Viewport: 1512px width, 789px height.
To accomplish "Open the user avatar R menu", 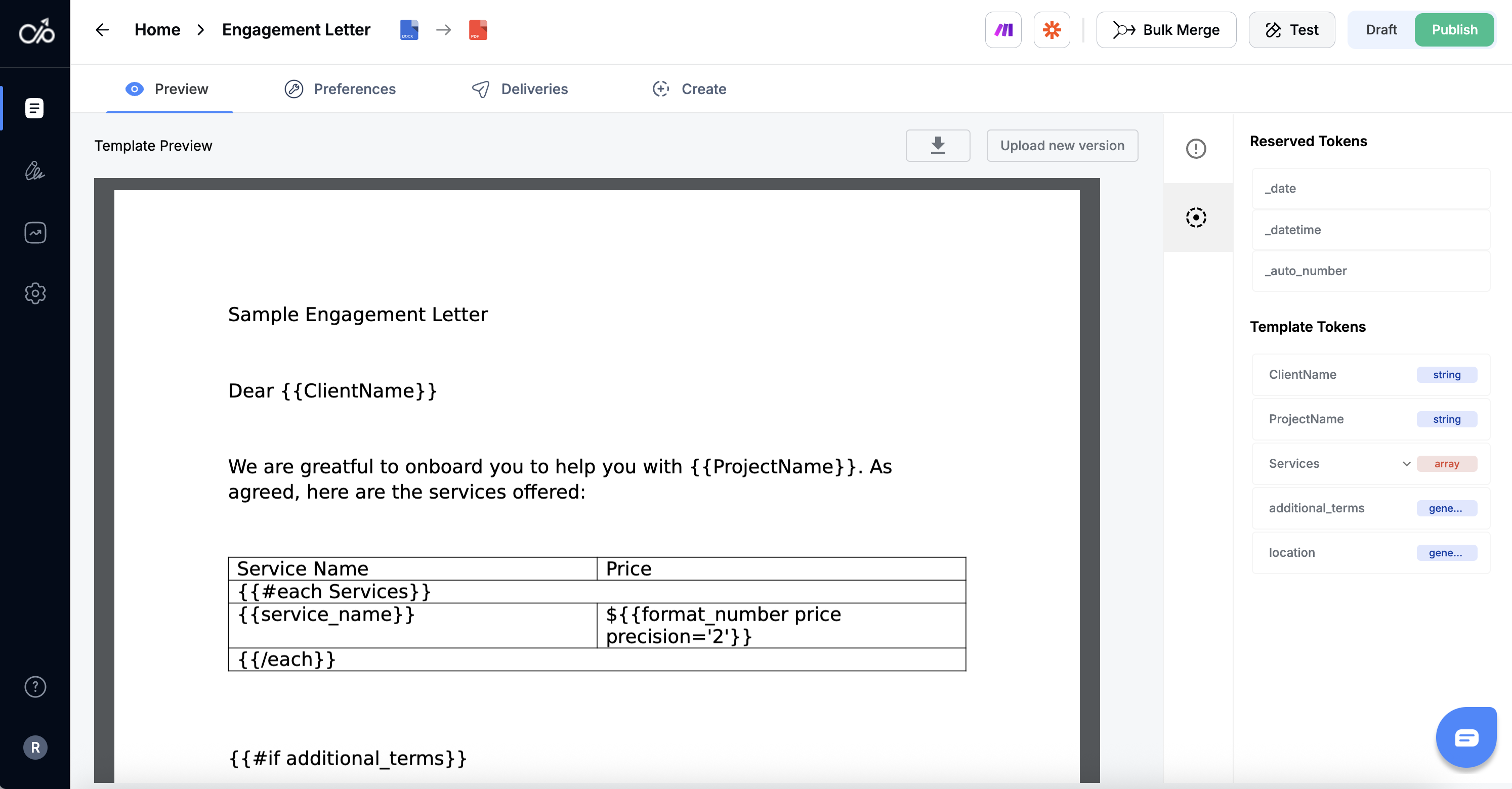I will (34, 748).
